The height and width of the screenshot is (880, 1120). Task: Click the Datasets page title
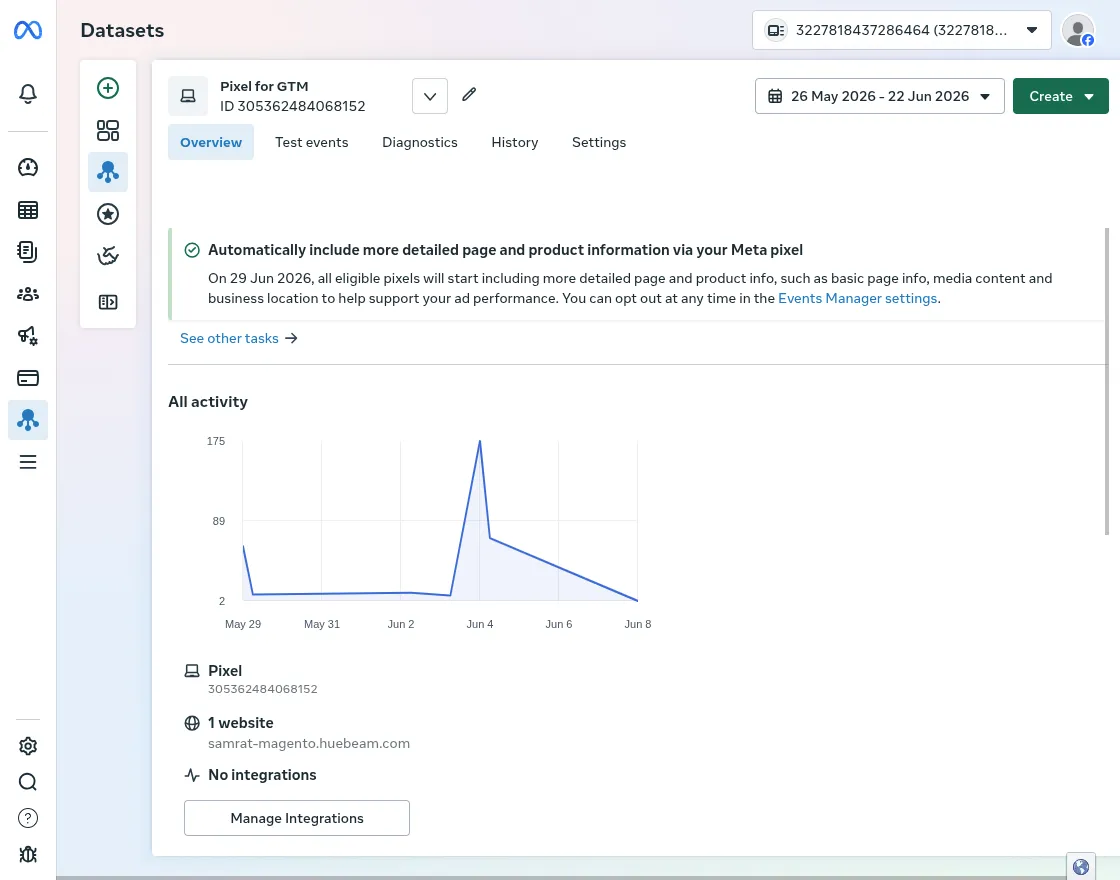coord(122,30)
